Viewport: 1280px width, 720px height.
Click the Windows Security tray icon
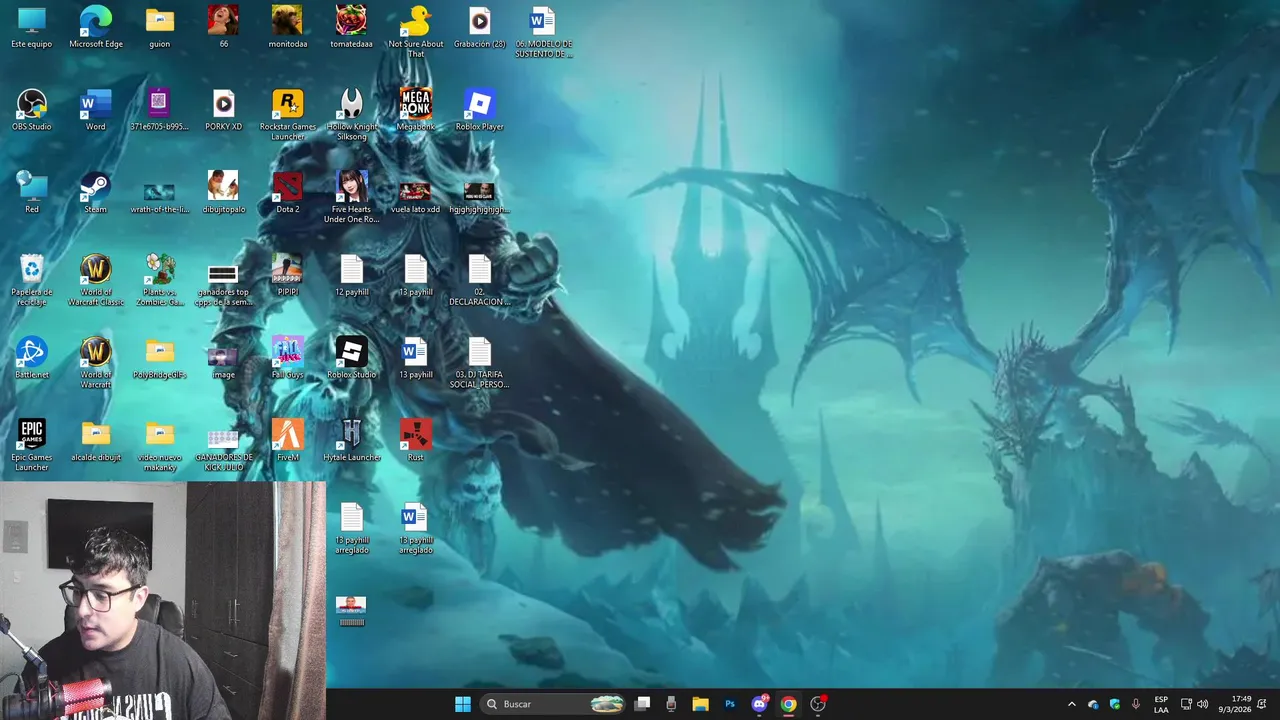(x=1114, y=704)
